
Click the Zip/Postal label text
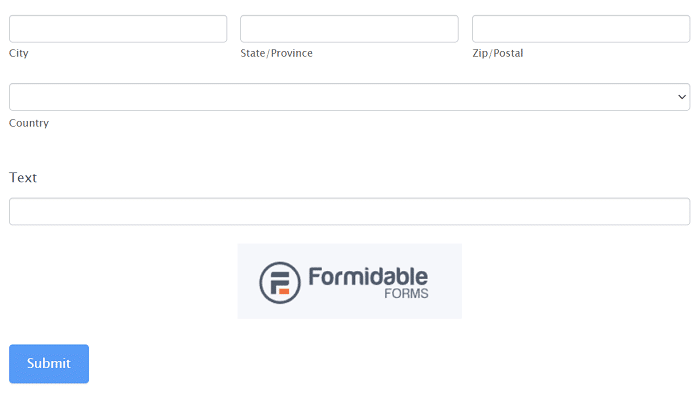498,53
